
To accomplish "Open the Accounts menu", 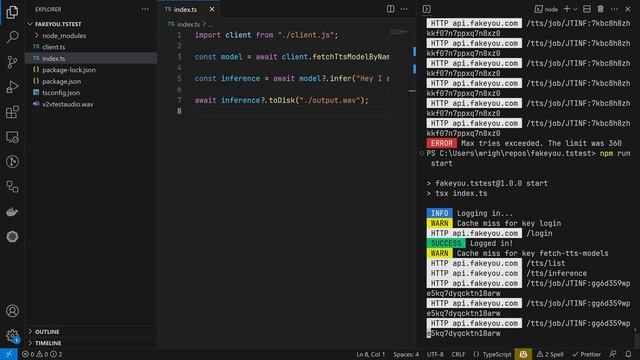I will (x=12, y=311).
